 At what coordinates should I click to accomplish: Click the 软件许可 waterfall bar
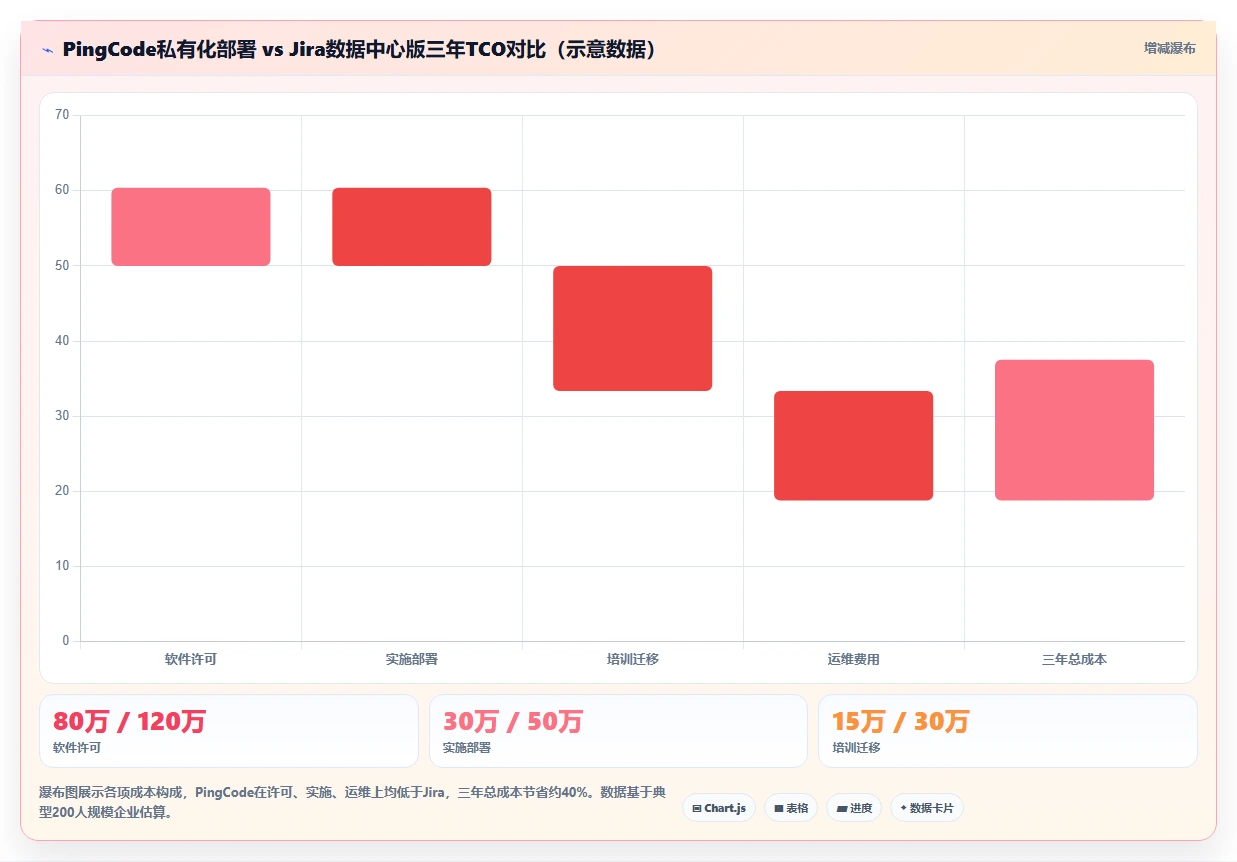tap(191, 227)
